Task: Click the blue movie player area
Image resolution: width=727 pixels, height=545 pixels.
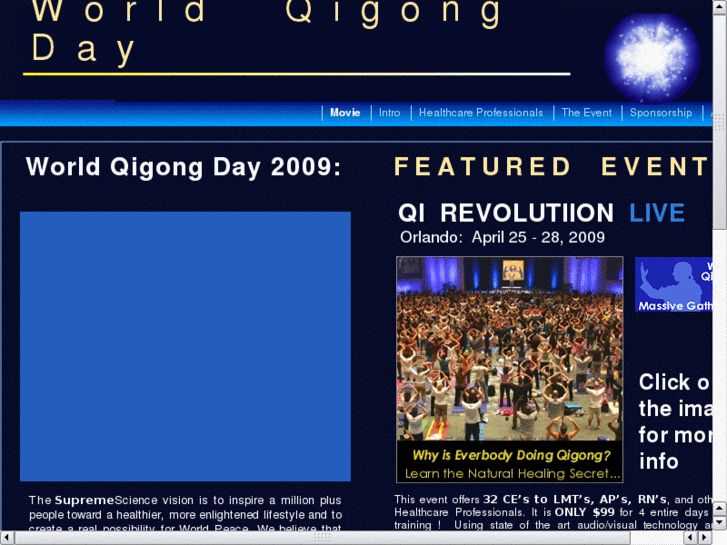Action: 185,346
